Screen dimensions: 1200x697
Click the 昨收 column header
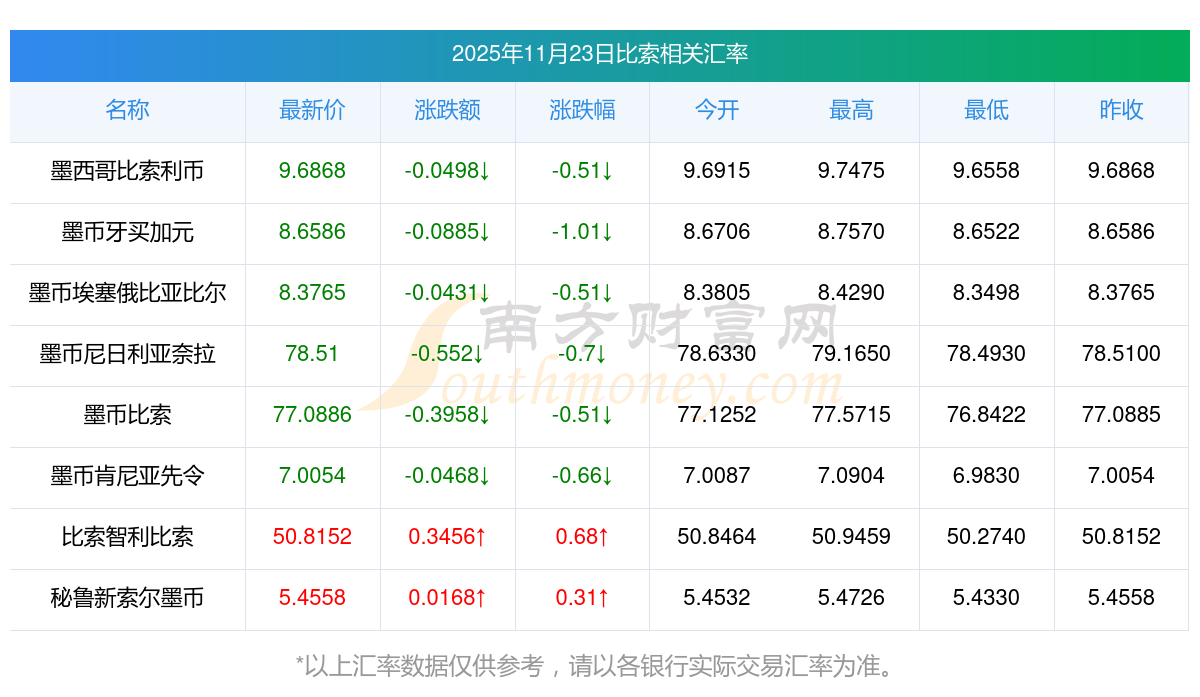point(1122,110)
